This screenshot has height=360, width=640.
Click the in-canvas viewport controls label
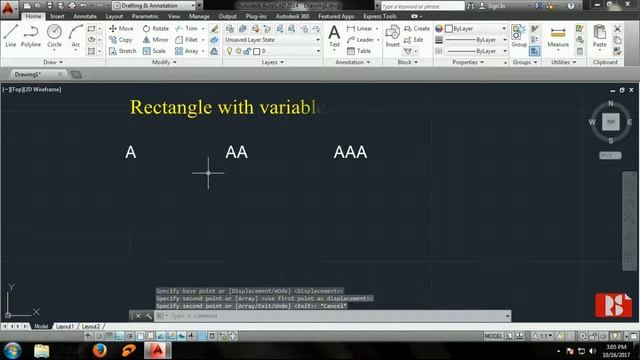[32, 89]
